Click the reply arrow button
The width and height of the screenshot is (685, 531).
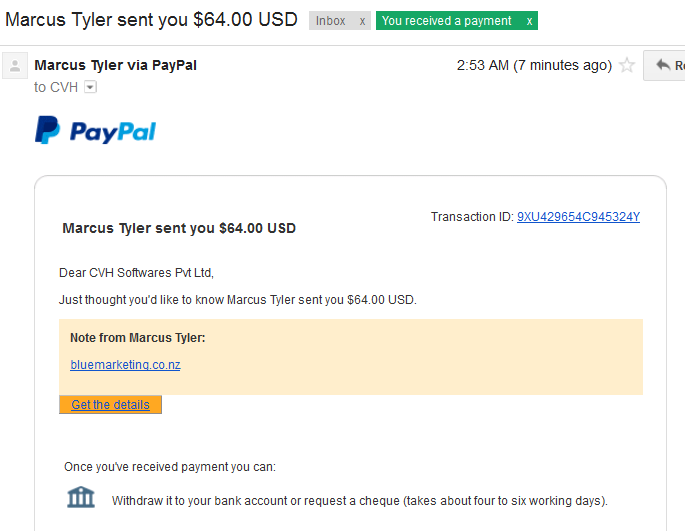[x=664, y=65]
